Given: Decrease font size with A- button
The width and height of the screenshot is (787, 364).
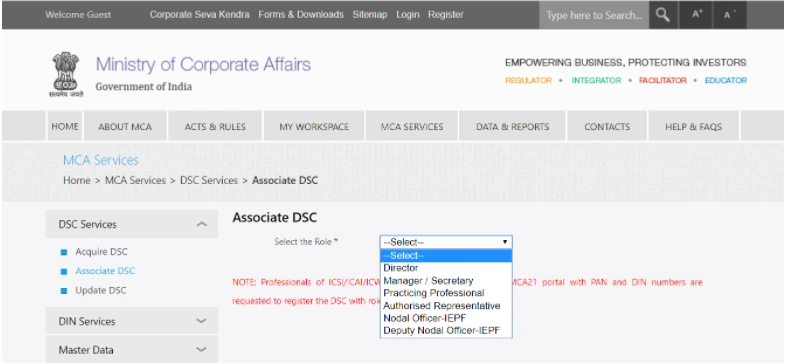Looking at the screenshot, I should pos(729,15).
